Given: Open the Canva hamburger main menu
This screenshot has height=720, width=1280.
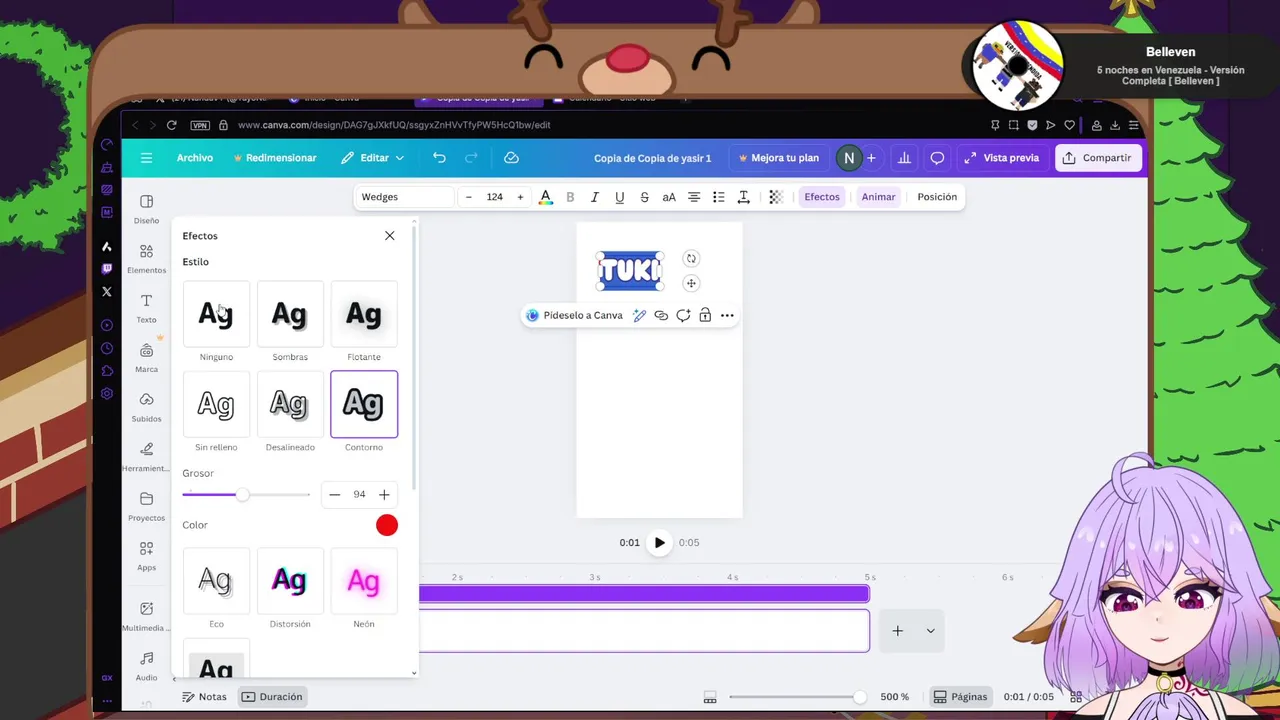Looking at the screenshot, I should (146, 158).
